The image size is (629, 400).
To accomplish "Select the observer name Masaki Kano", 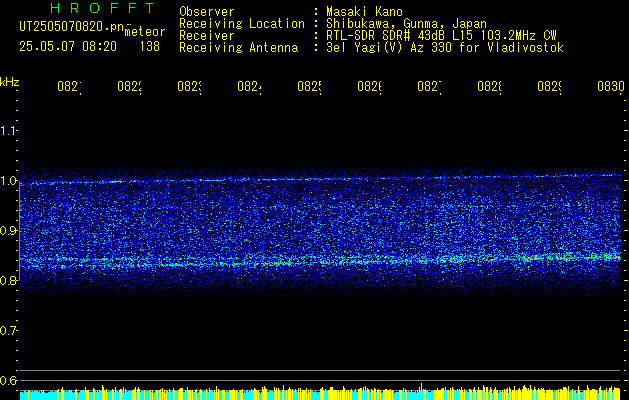I will tap(364, 12).
